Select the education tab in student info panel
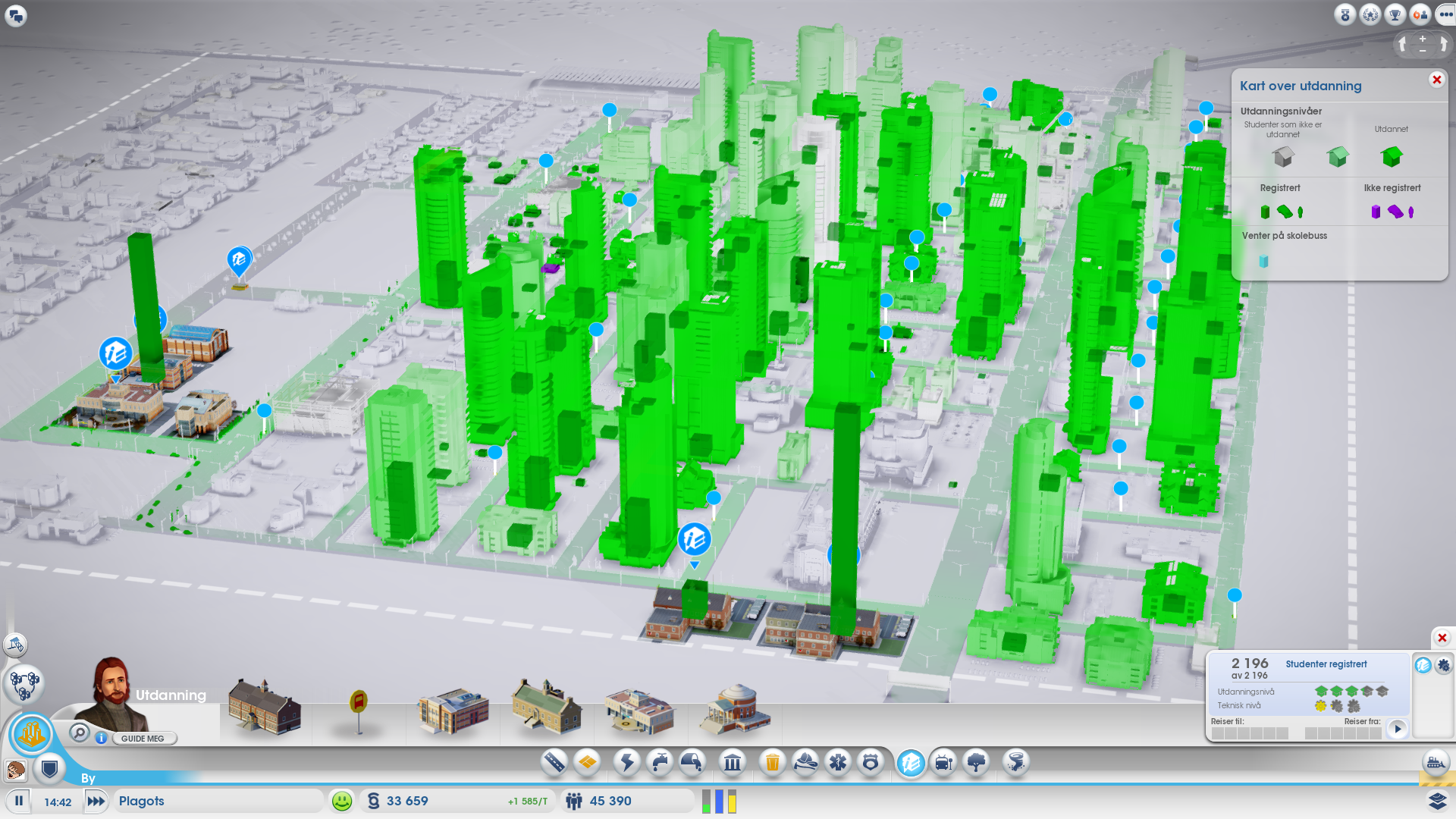1456x819 pixels. click(x=1423, y=665)
